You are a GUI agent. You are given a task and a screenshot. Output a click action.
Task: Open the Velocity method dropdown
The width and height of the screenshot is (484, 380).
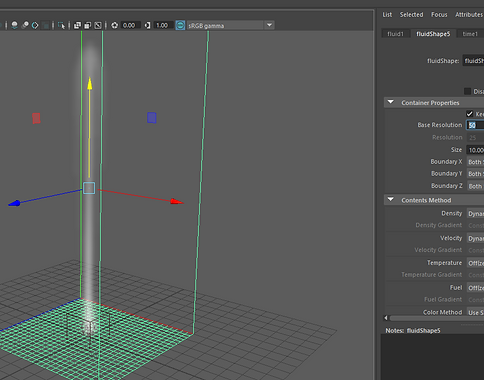coord(475,238)
